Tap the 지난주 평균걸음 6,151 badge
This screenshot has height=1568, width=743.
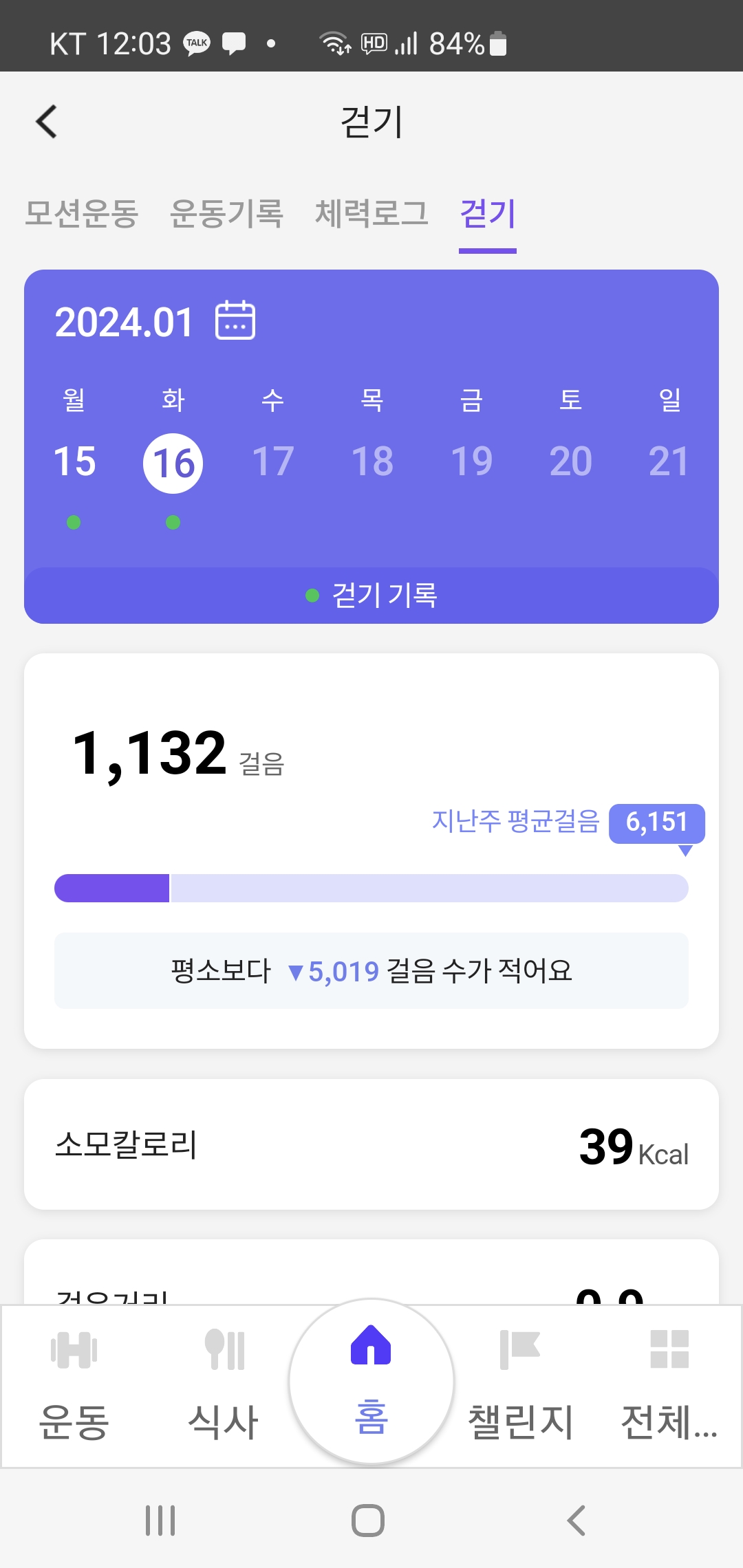[656, 823]
